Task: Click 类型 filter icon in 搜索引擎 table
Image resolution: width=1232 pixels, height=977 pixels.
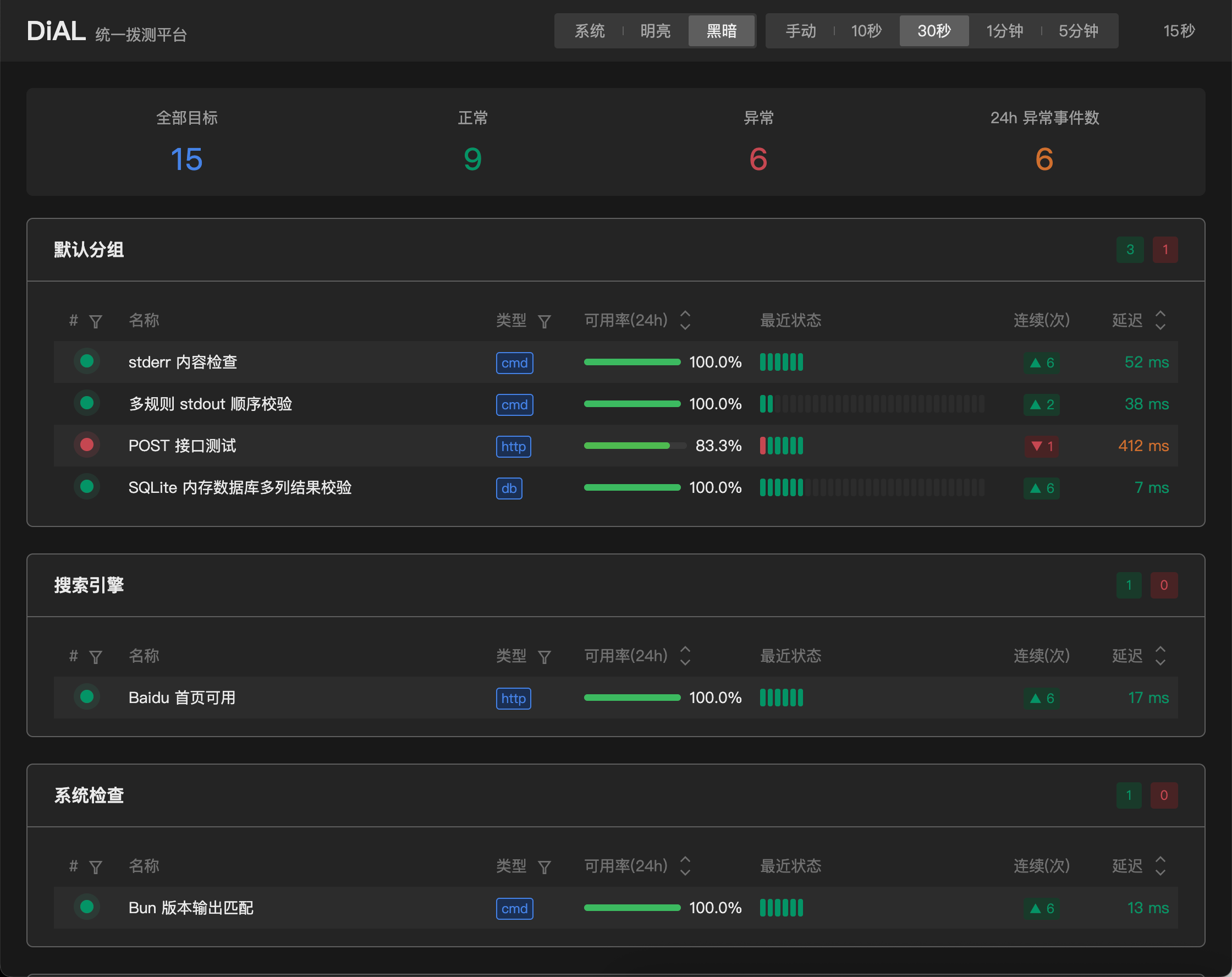Action: [544, 657]
